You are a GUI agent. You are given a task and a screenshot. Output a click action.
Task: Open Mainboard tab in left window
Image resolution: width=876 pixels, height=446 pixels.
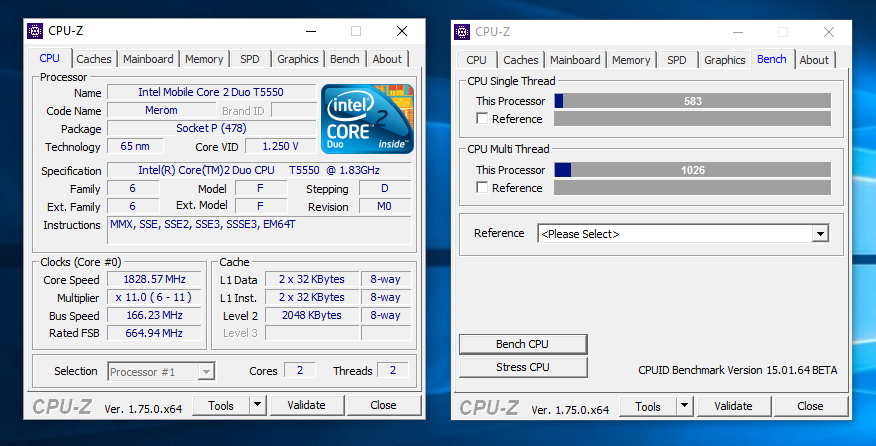click(x=148, y=59)
